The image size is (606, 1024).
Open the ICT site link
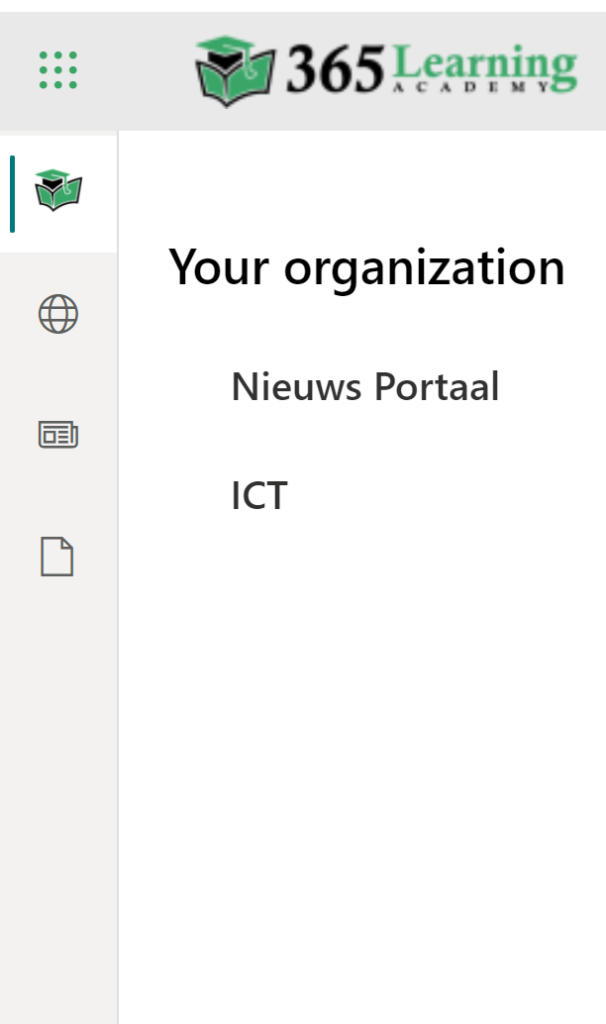259,496
